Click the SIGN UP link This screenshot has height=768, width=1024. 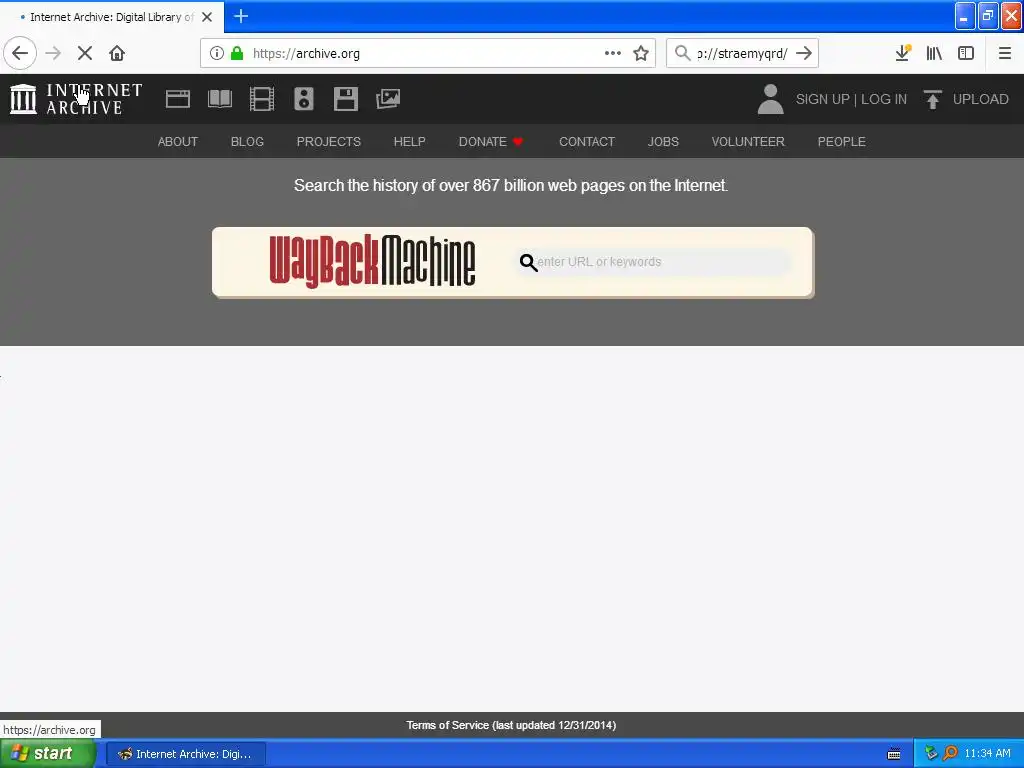[822, 99]
